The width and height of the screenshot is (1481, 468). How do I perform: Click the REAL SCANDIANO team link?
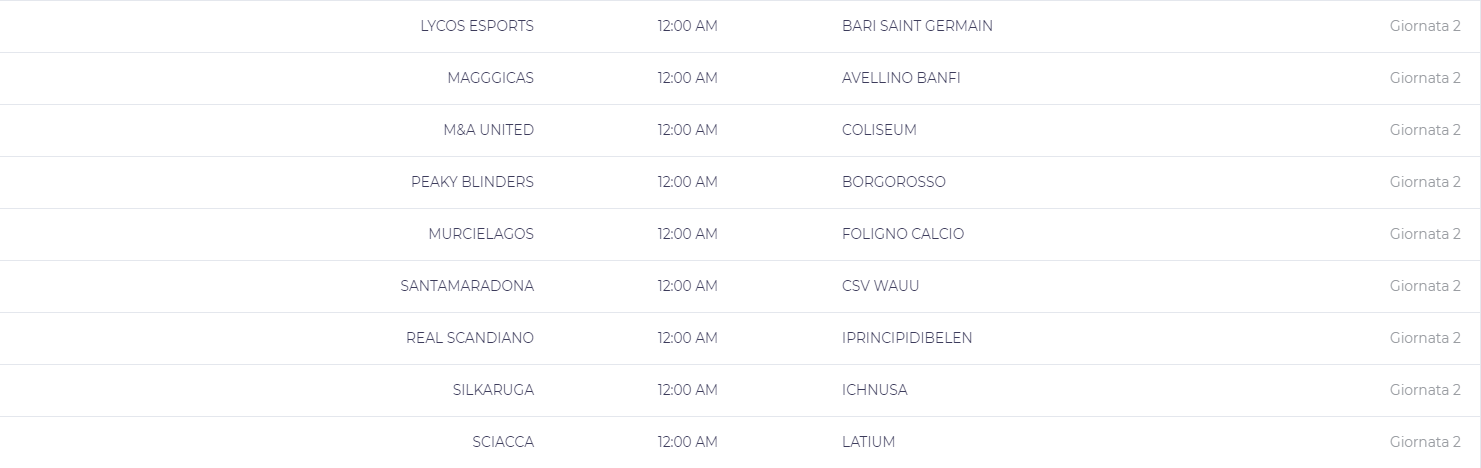click(x=470, y=338)
